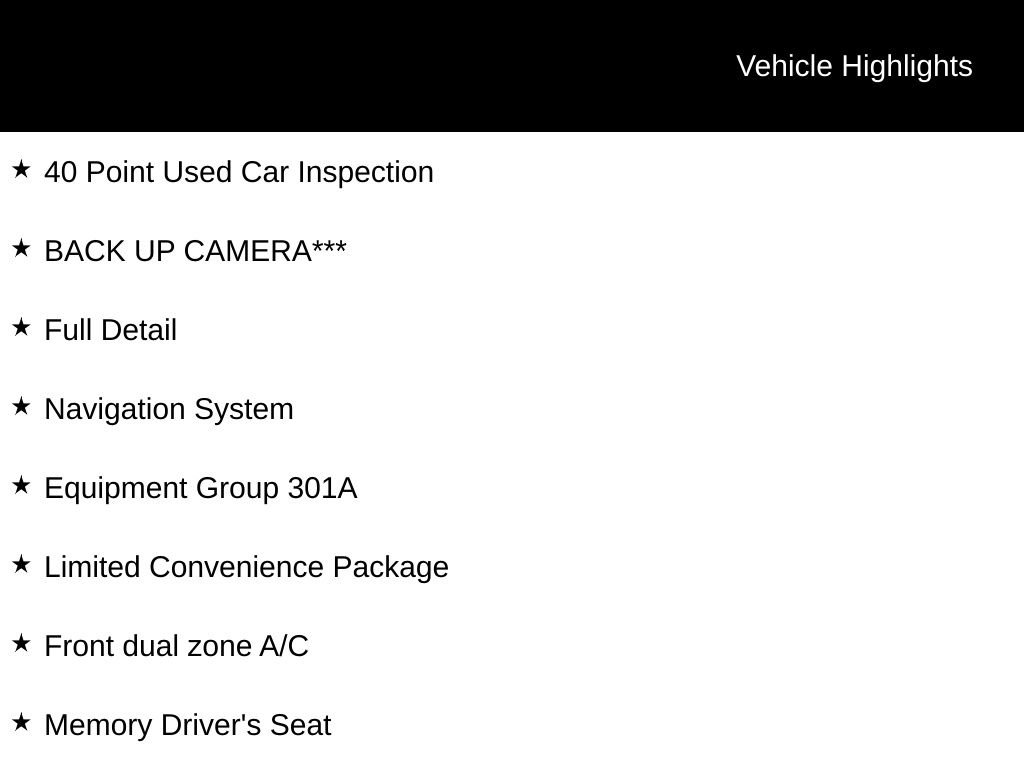Screen dimensions: 1024x768
Task: Select the Memory Driver's Seat item
Action: [187, 725]
